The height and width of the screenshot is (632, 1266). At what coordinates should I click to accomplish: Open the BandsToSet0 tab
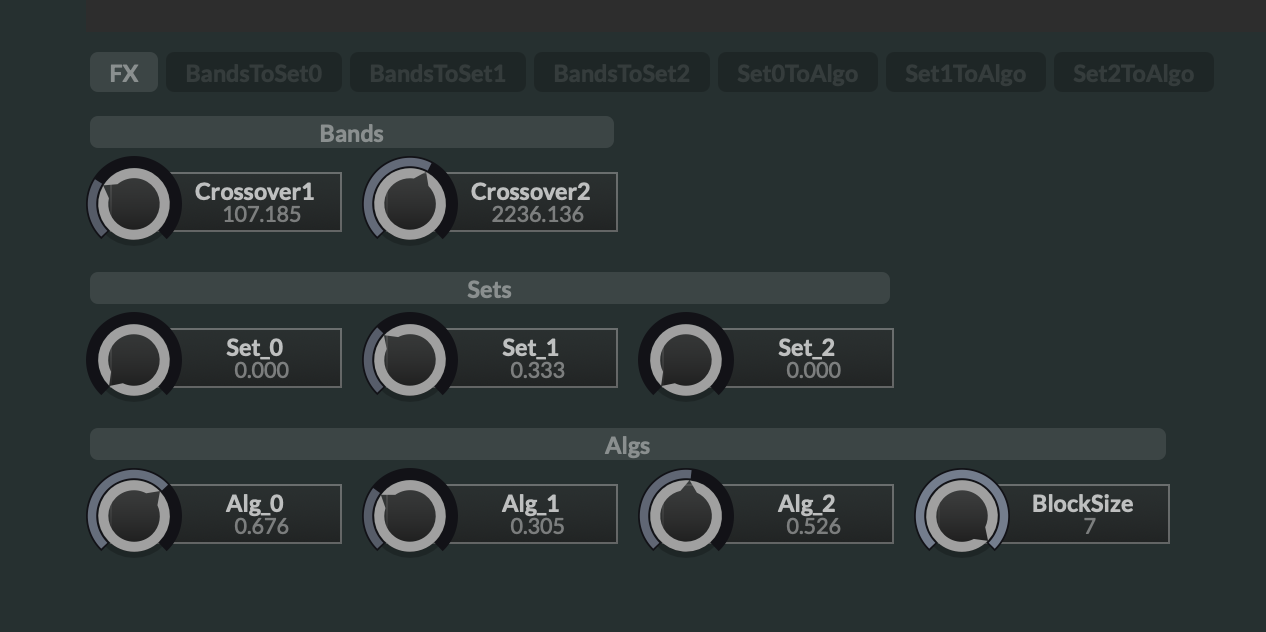pyautogui.click(x=254, y=73)
